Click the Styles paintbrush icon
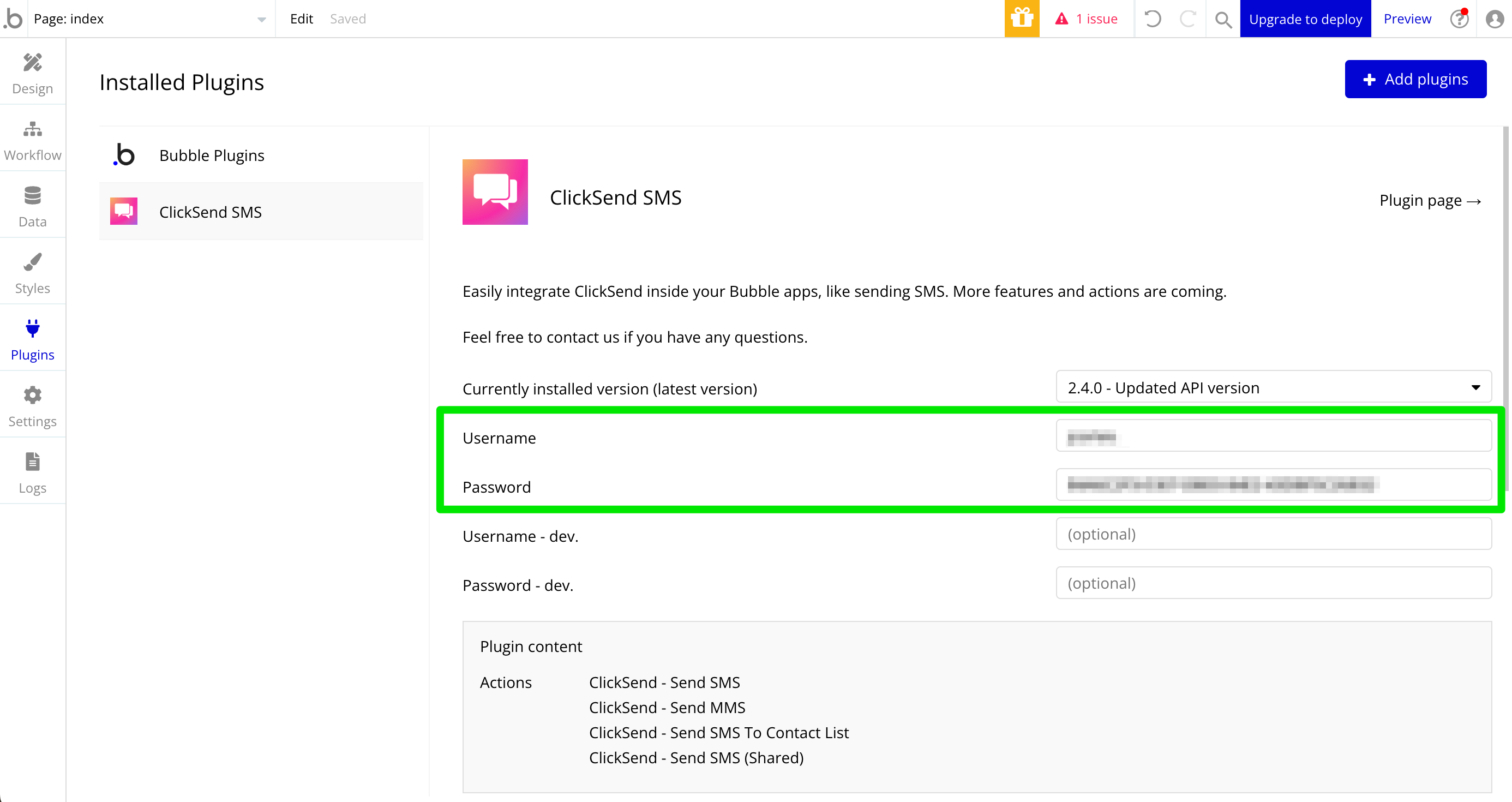Image resolution: width=1512 pixels, height=802 pixels. [33, 262]
